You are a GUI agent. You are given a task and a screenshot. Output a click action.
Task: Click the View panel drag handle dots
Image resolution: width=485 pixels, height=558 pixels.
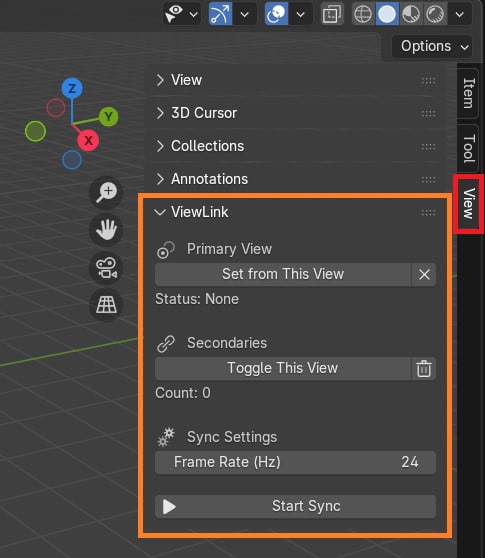pyautogui.click(x=428, y=80)
